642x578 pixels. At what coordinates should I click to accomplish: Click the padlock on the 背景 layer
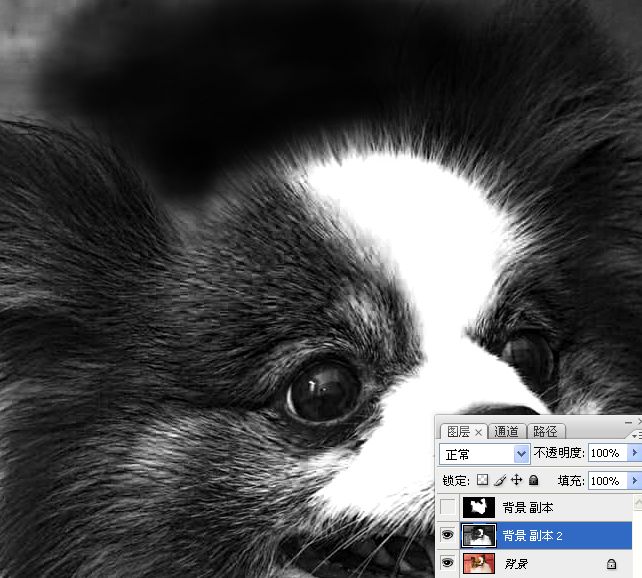click(x=611, y=565)
